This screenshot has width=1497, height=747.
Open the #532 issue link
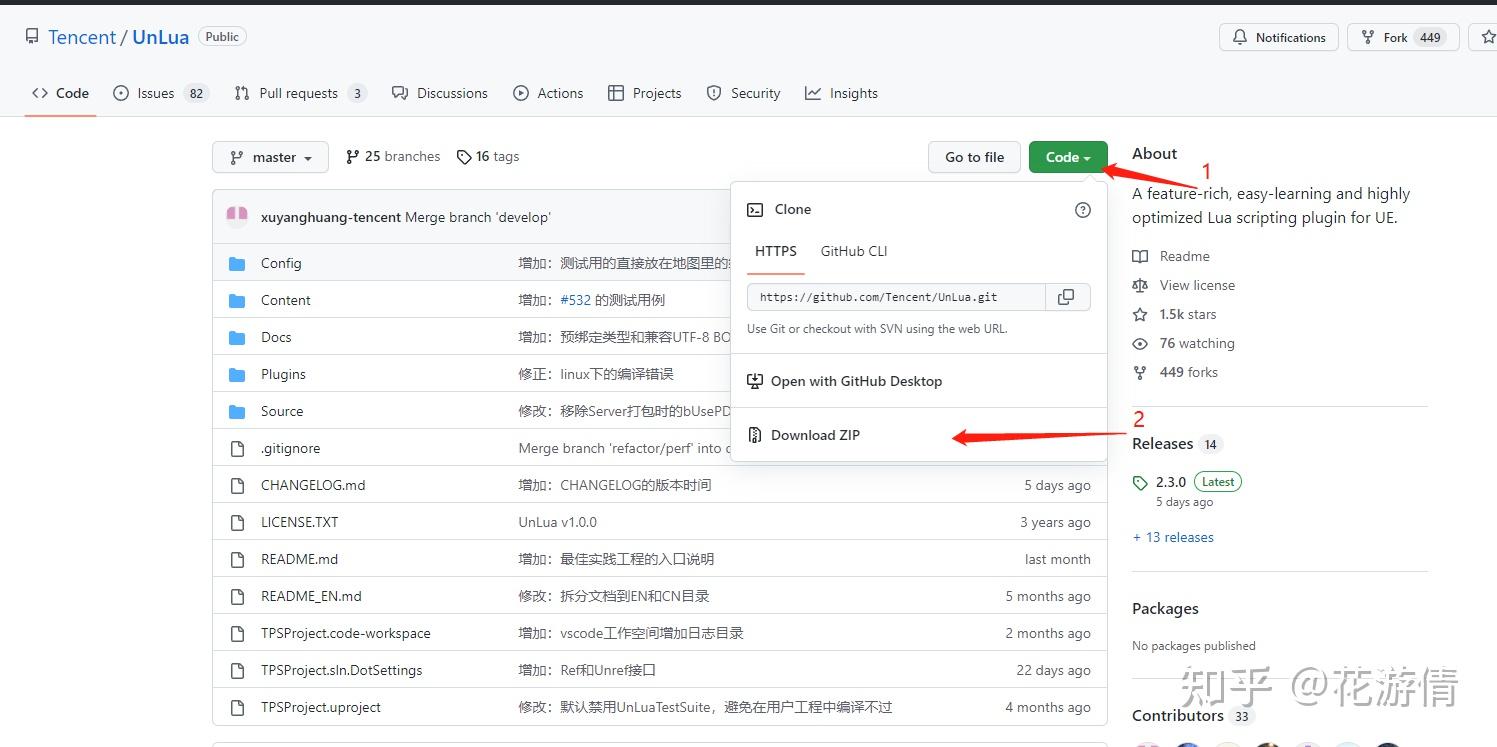pyautogui.click(x=575, y=301)
